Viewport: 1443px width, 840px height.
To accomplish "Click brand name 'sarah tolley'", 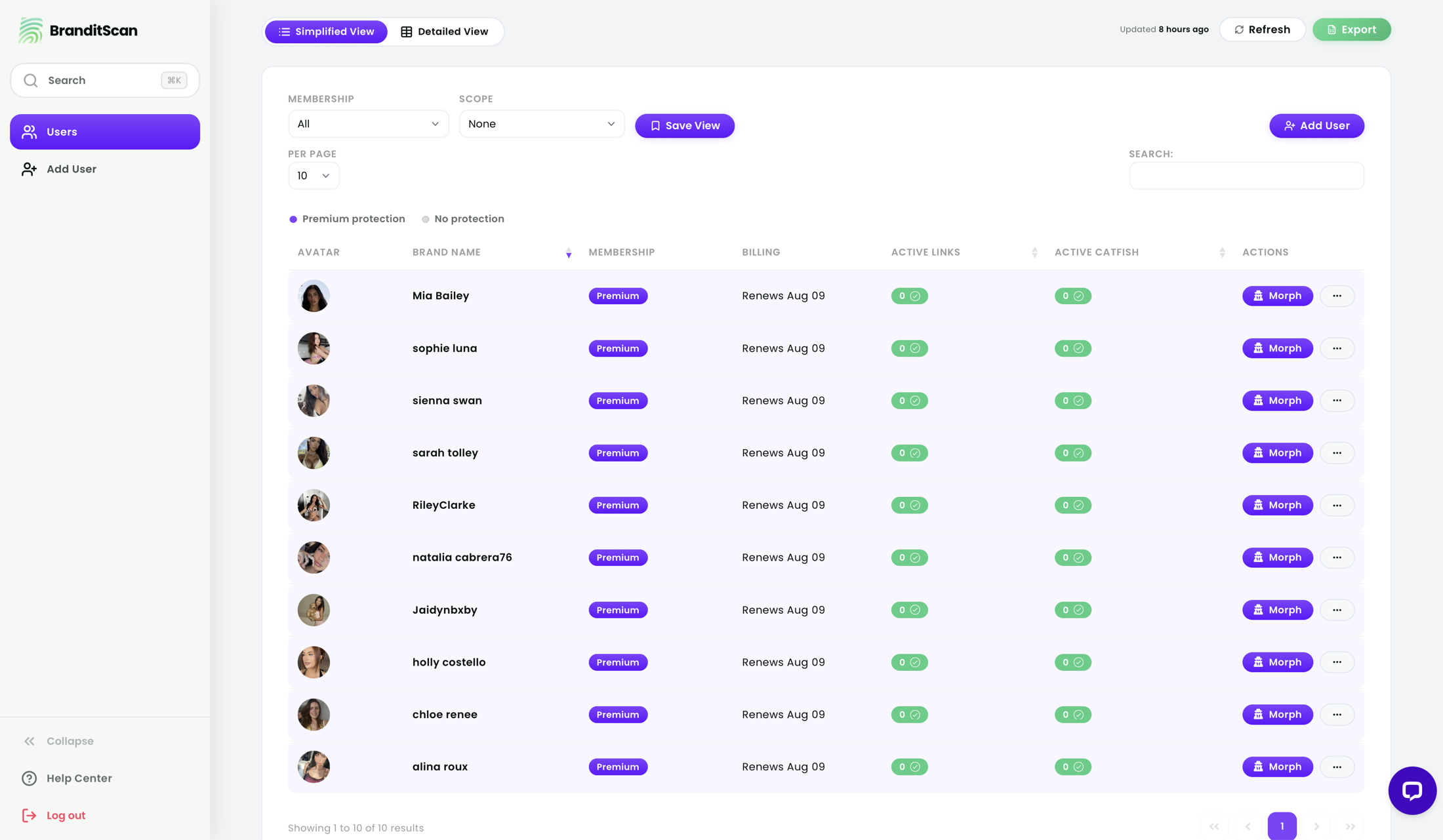I will tap(445, 453).
